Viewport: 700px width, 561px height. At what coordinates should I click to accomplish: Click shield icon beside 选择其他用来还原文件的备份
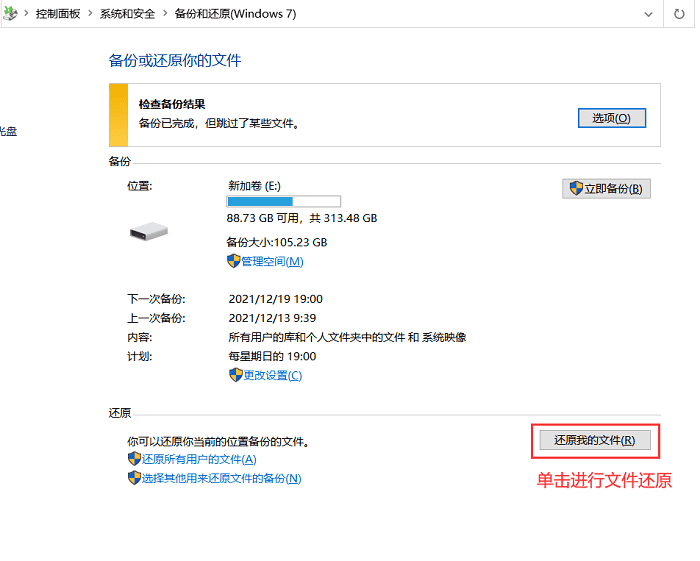click(134, 478)
